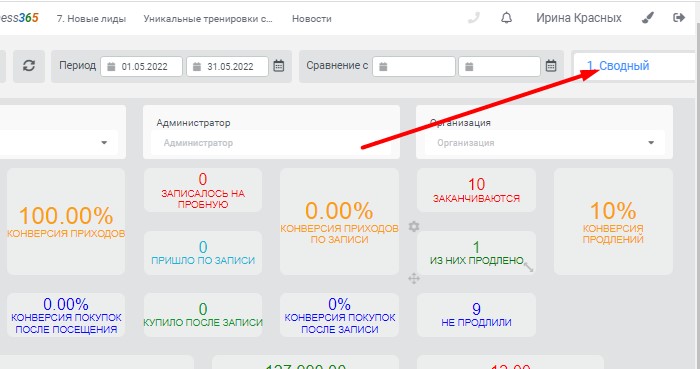Open '7. Новые лиды' menu item
Viewport: 700px width, 369px height.
point(91,19)
